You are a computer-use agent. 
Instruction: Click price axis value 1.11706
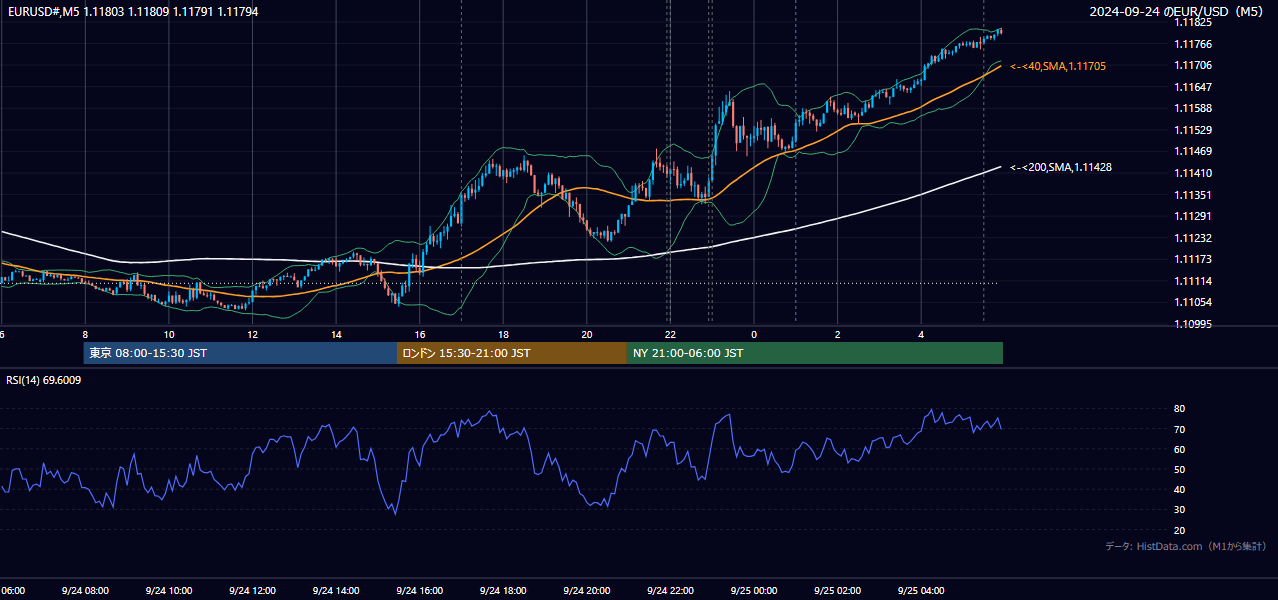(x=1195, y=65)
